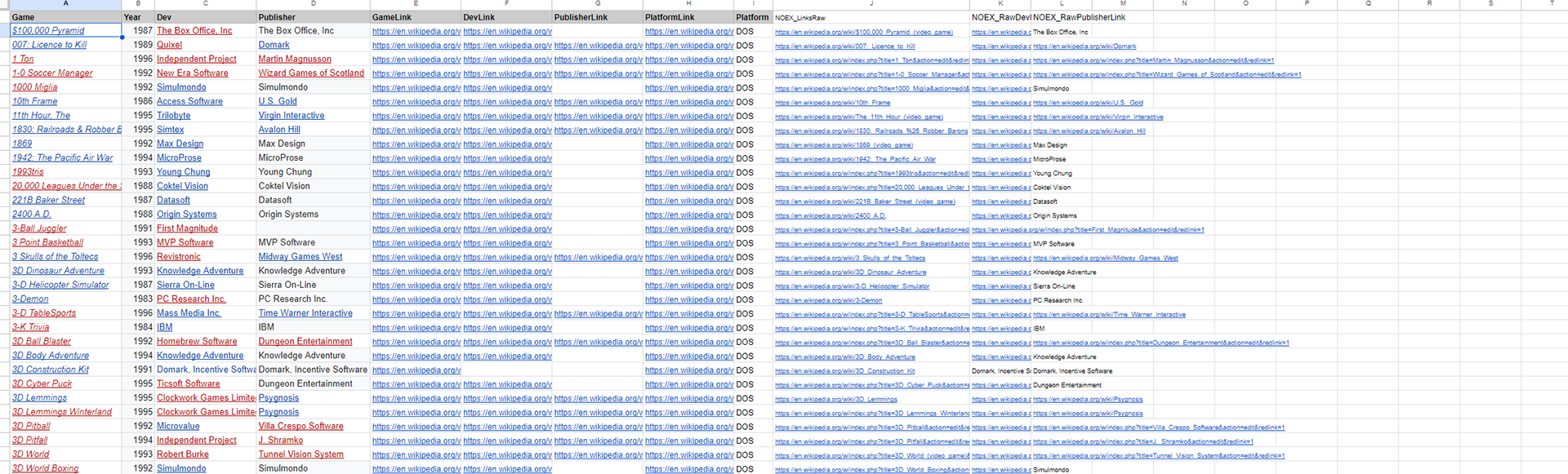Select column S via its letter header
Screen dimensions: 1568x474
tap(1490, 4)
